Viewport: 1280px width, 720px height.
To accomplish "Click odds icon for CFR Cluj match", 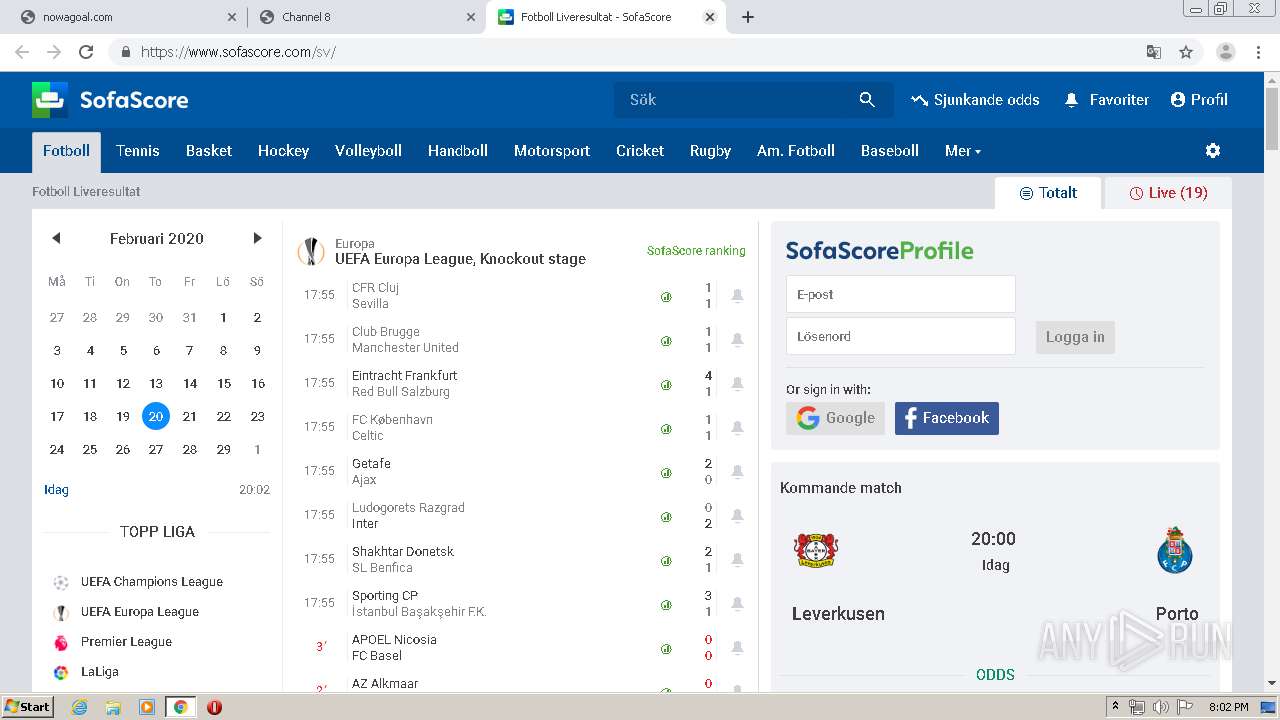I will click(666, 297).
